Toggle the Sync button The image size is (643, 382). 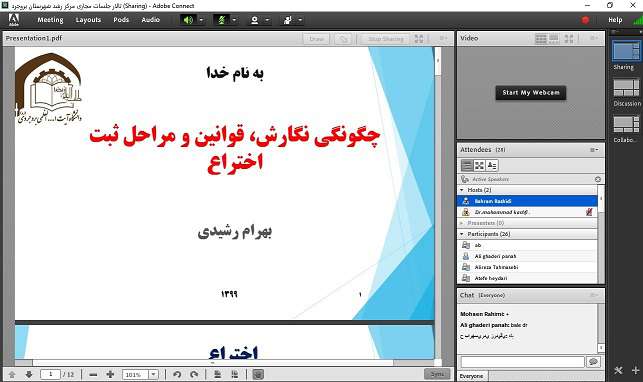437,374
